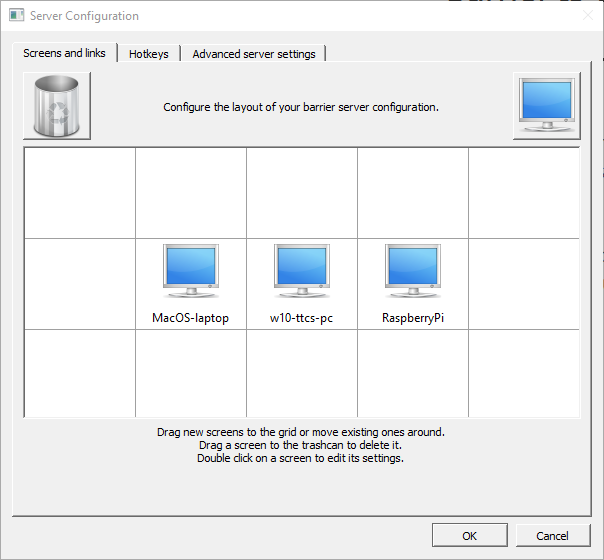
Task: Click the MacOS-laptop name label
Action: pos(190,318)
